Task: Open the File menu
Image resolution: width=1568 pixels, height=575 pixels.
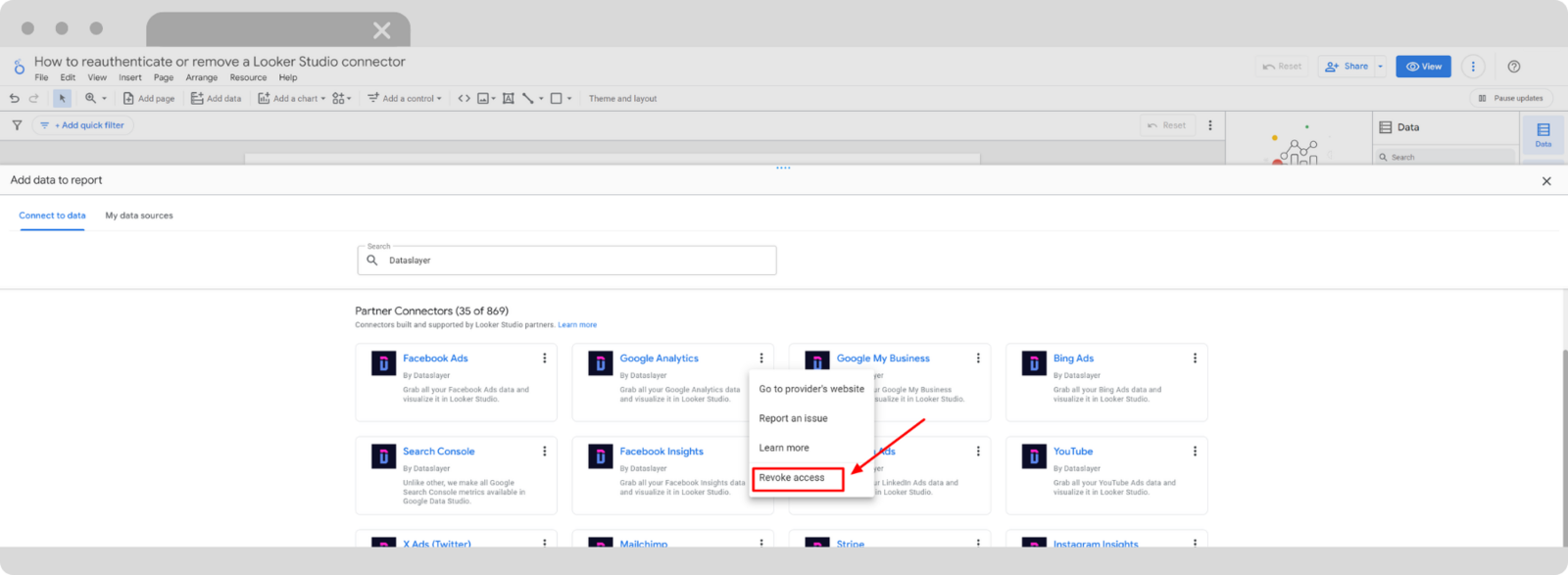Action: click(41, 77)
